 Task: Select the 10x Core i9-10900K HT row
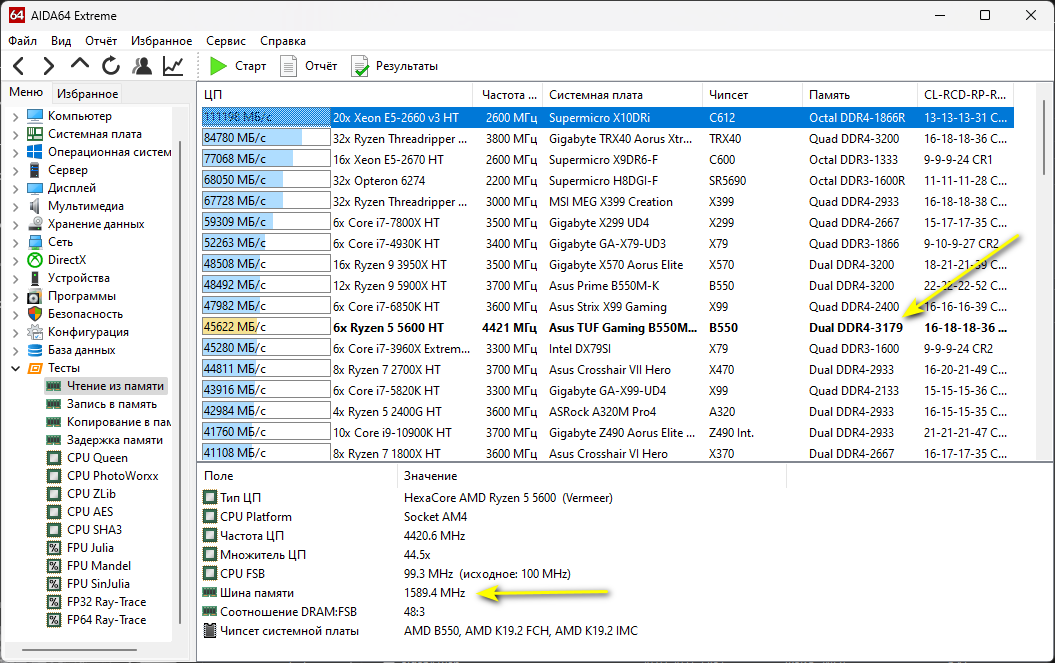pos(608,433)
